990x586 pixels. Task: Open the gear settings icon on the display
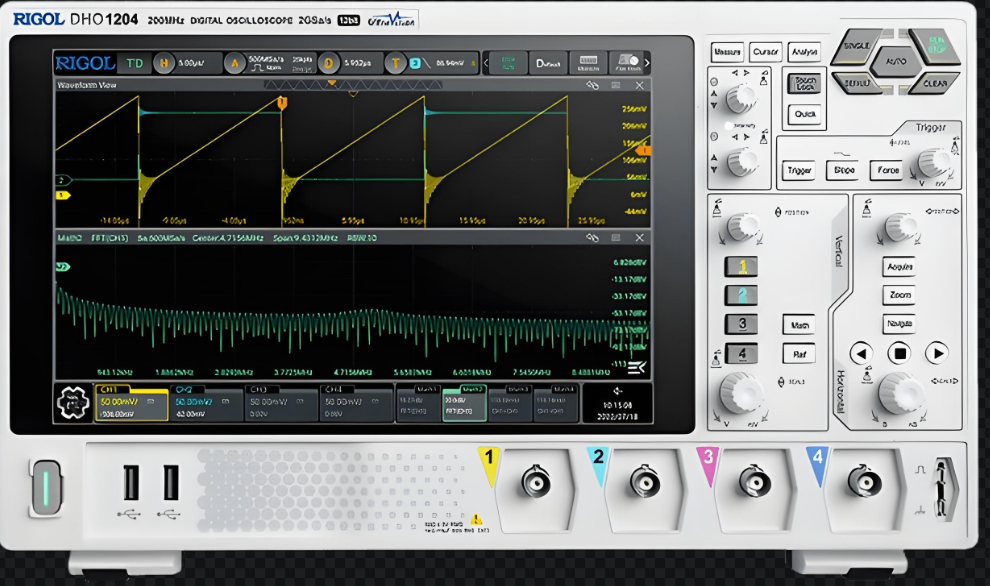[73, 403]
